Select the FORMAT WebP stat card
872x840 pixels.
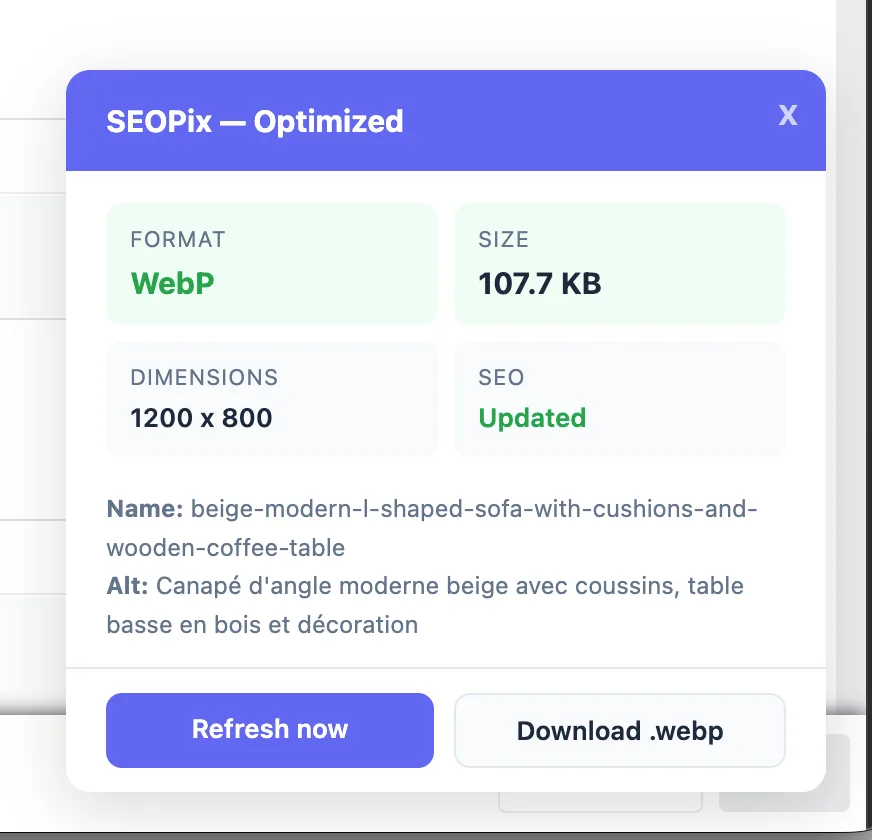(271, 263)
